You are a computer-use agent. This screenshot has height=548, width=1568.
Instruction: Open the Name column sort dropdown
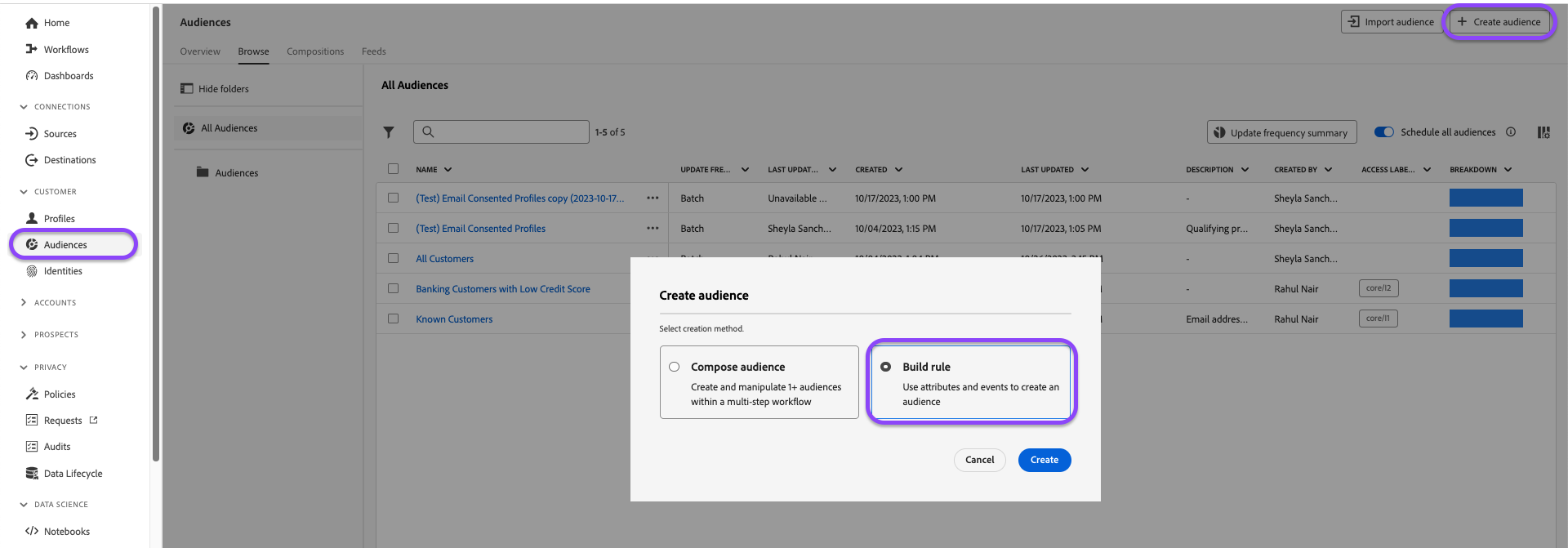[x=448, y=170]
